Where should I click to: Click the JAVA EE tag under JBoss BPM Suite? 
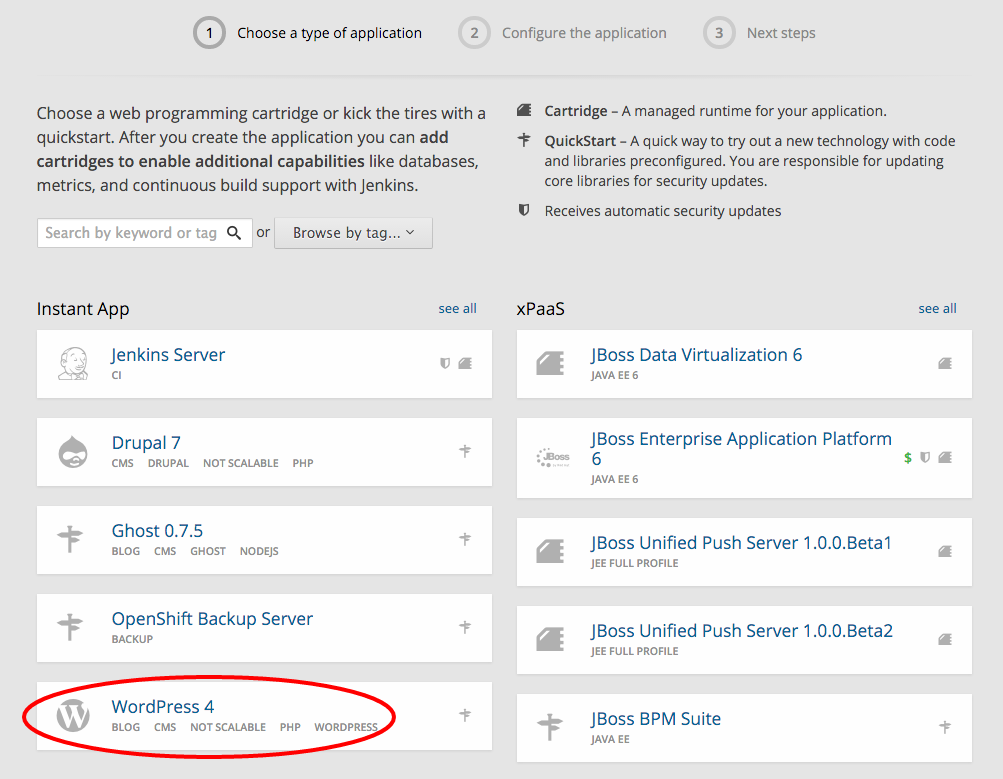tap(610, 739)
